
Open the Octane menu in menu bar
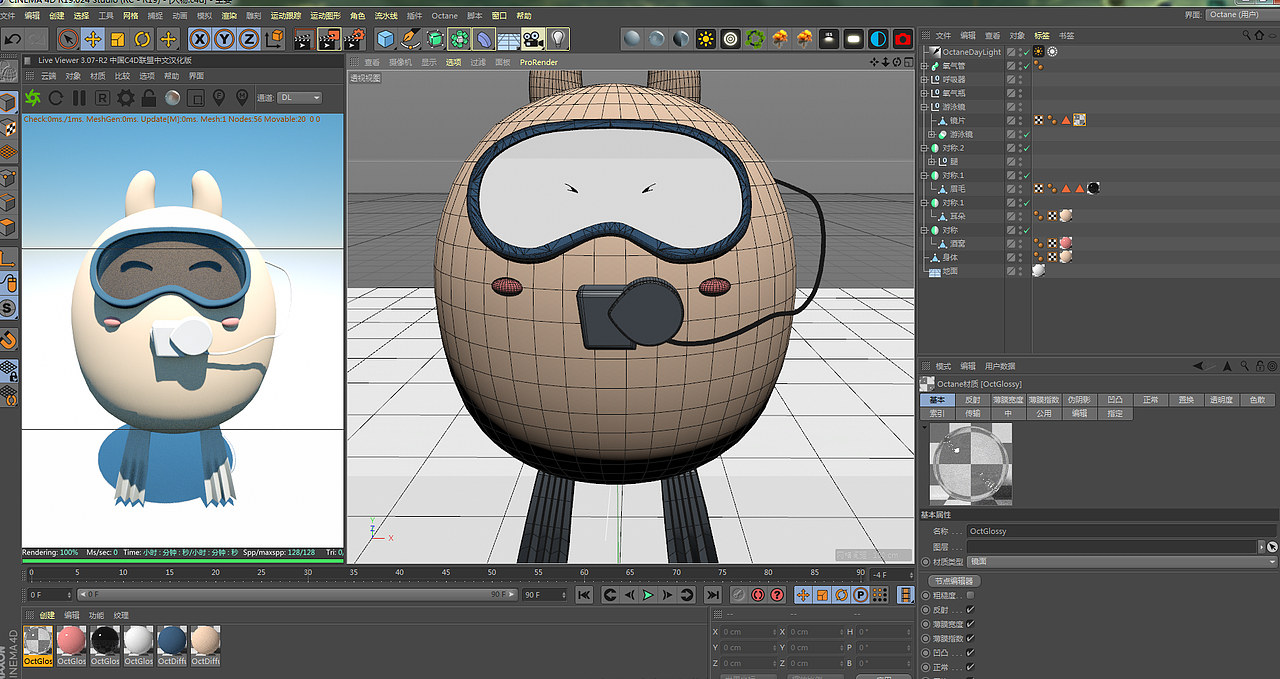point(444,16)
